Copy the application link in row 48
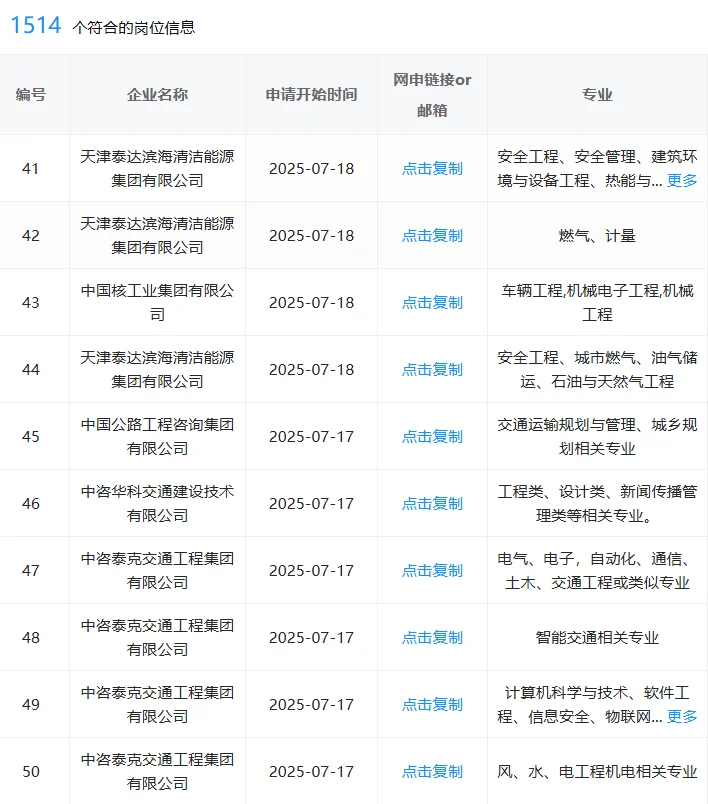The width and height of the screenshot is (708, 804). [432, 638]
